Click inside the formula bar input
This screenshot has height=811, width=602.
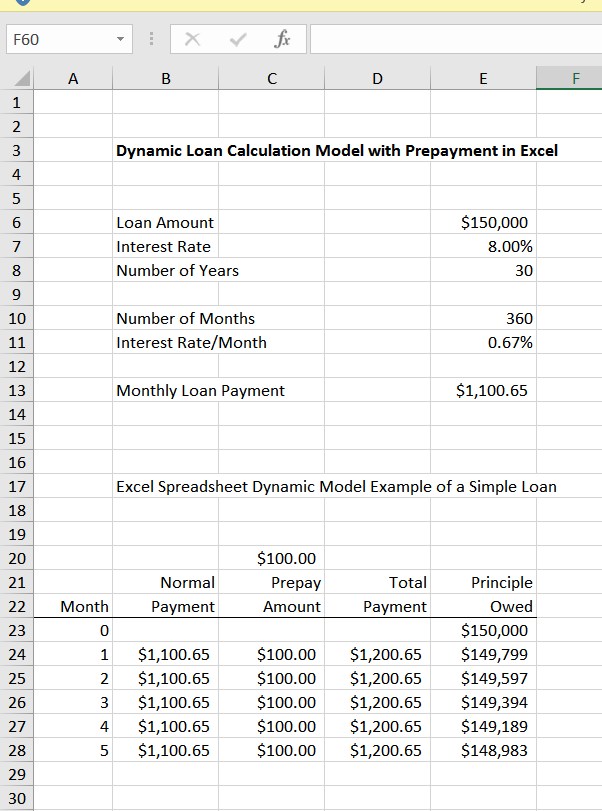pyautogui.click(x=456, y=39)
